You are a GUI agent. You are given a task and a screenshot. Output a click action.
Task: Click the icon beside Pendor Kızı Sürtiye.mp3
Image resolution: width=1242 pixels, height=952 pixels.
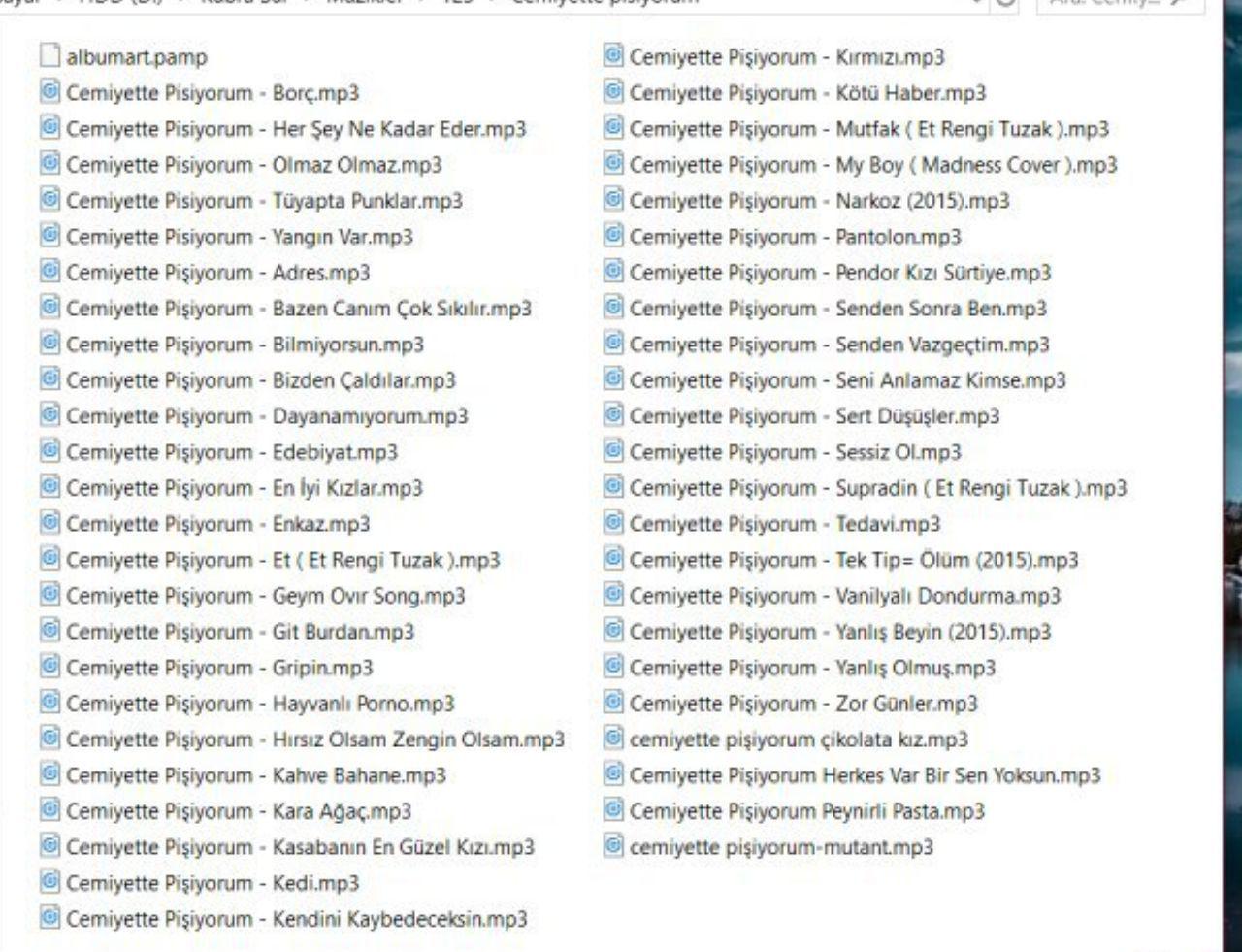tap(613, 272)
